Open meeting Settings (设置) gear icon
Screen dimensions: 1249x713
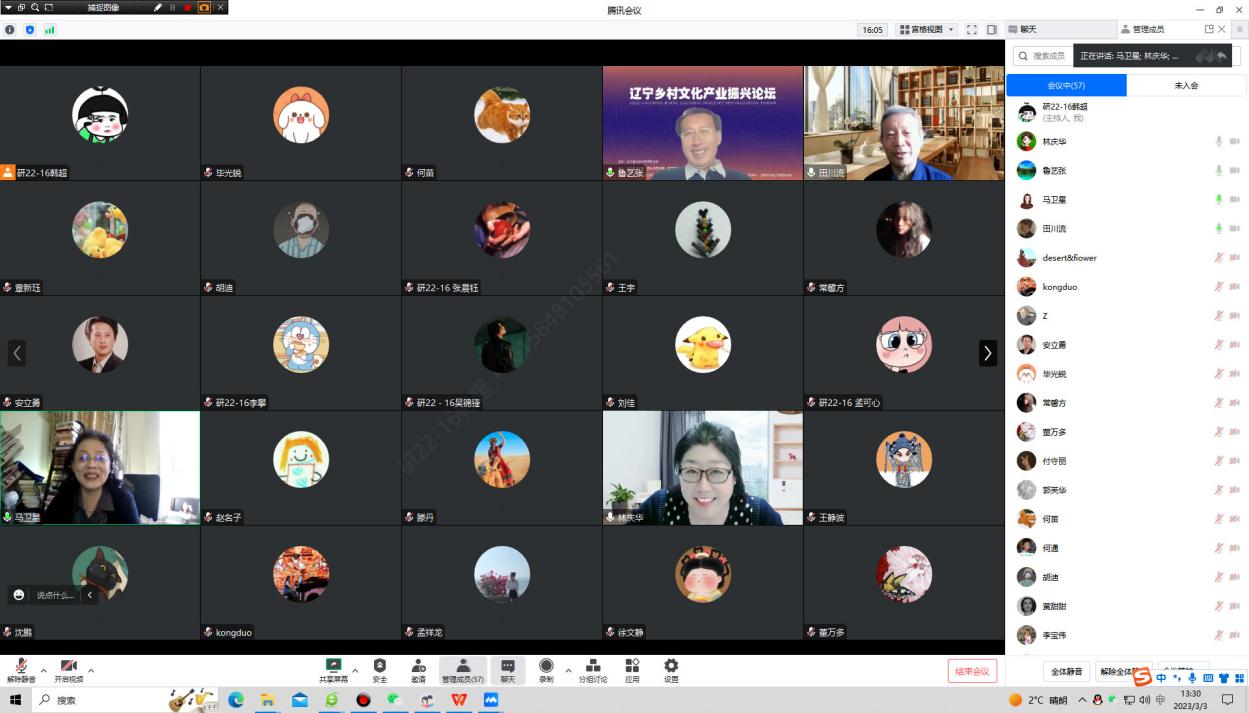coord(671,669)
